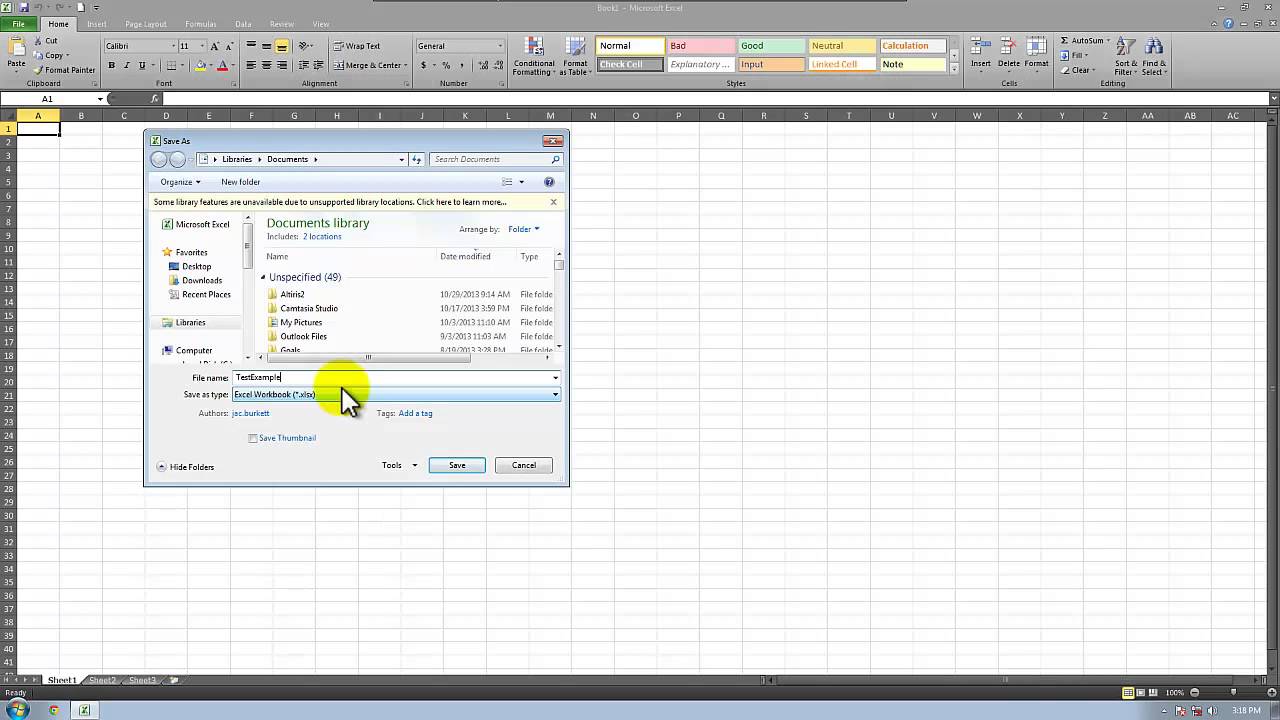The height and width of the screenshot is (720, 1280).
Task: Apply underline formatting in the Excel ribbon
Action: pos(142,65)
